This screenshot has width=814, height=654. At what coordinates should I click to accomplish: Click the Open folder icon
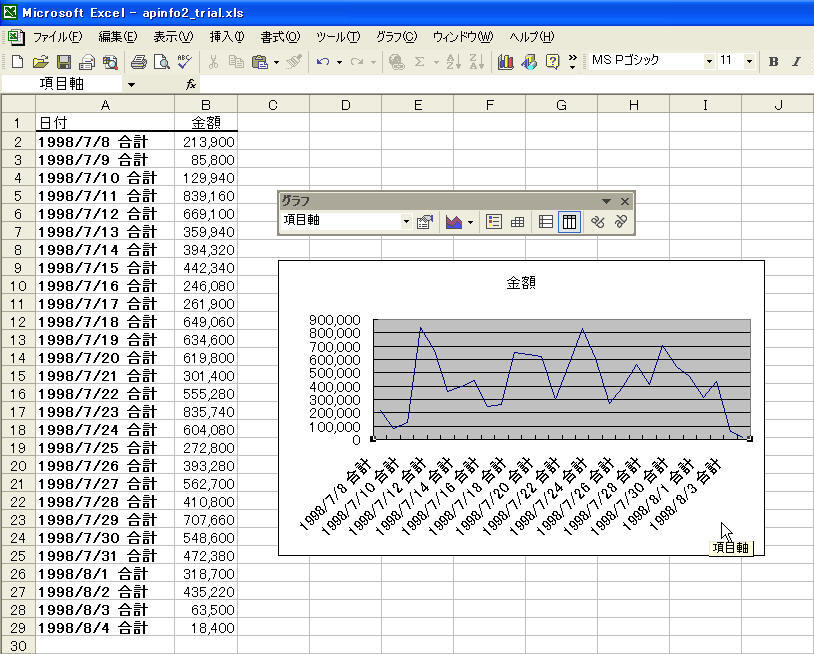pos(40,62)
